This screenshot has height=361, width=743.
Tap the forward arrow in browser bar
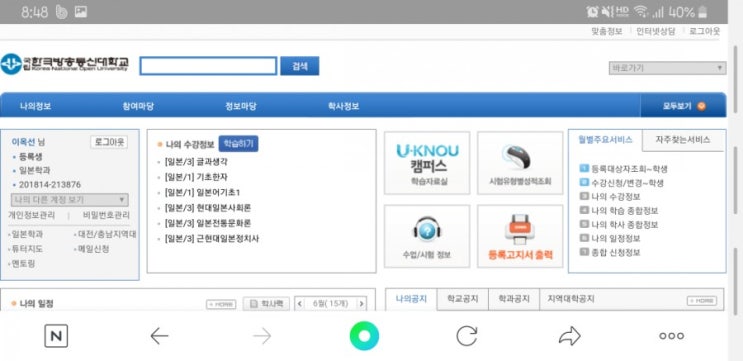262,336
